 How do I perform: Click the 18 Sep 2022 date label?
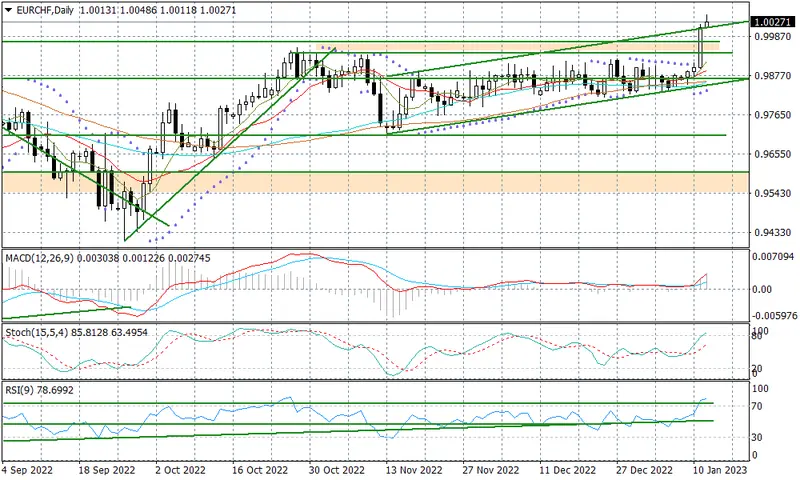pos(107,470)
